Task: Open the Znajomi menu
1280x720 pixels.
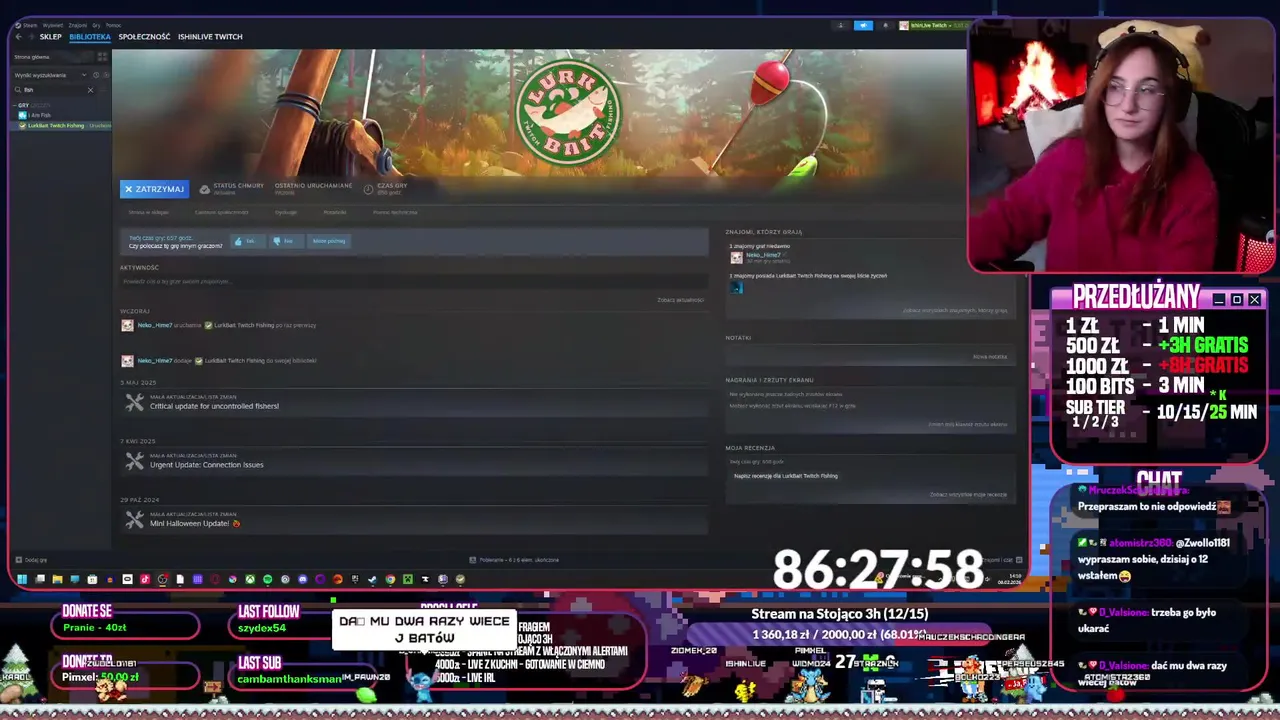Action: click(78, 25)
